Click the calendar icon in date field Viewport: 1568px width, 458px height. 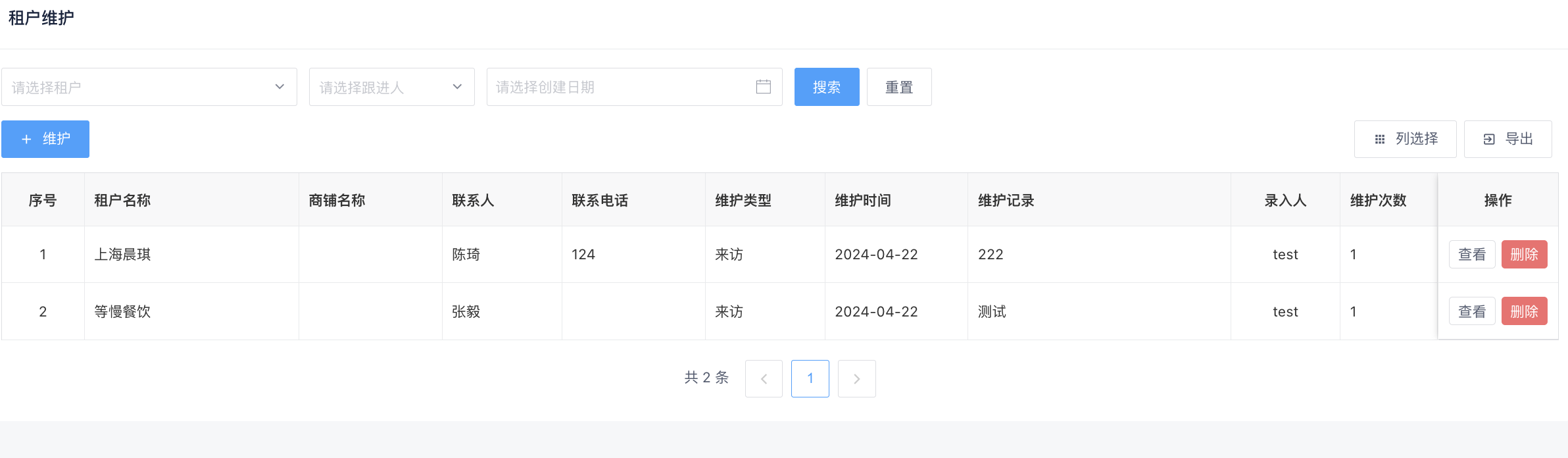[763, 87]
